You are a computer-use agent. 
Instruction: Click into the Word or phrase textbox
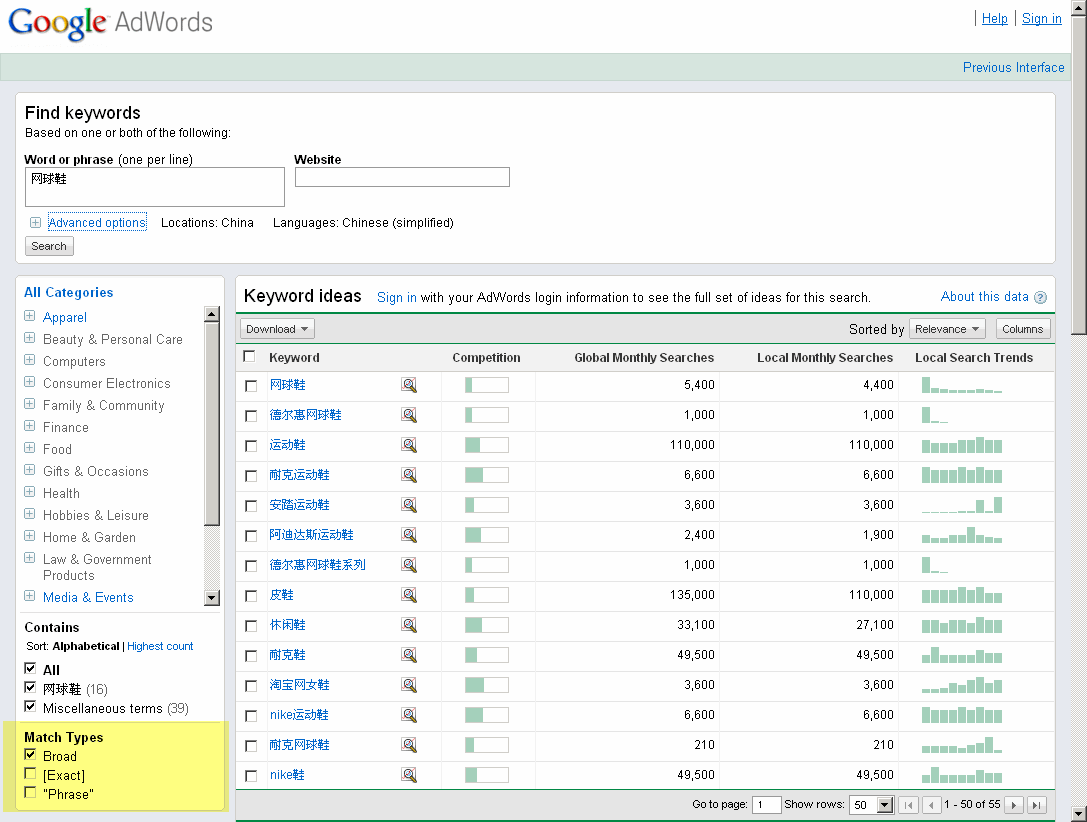click(155, 187)
